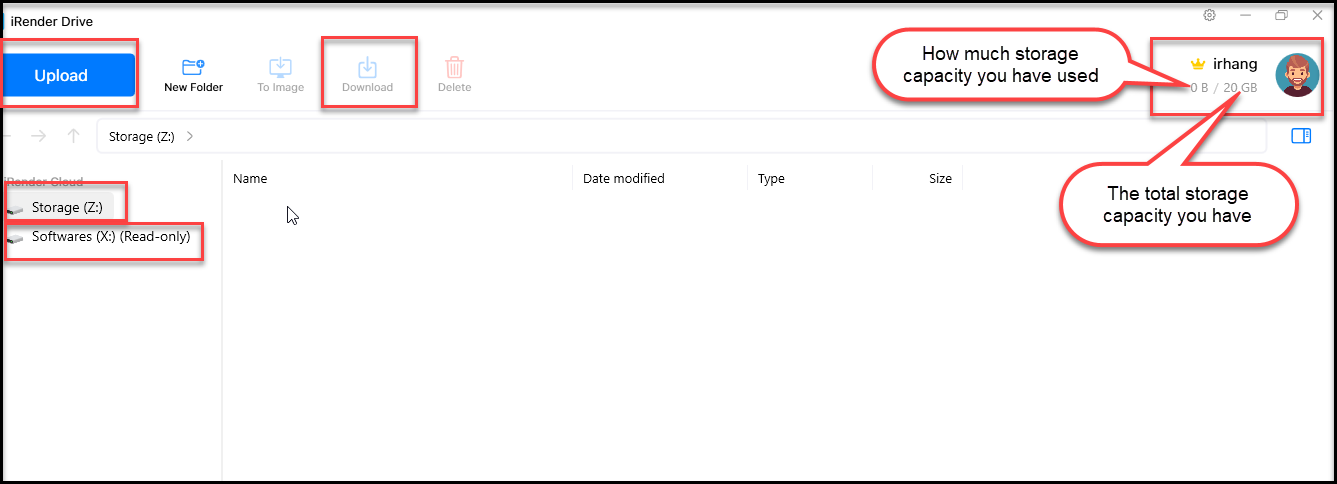Go up one level with up arrow
The width and height of the screenshot is (1337, 484).
(73, 136)
